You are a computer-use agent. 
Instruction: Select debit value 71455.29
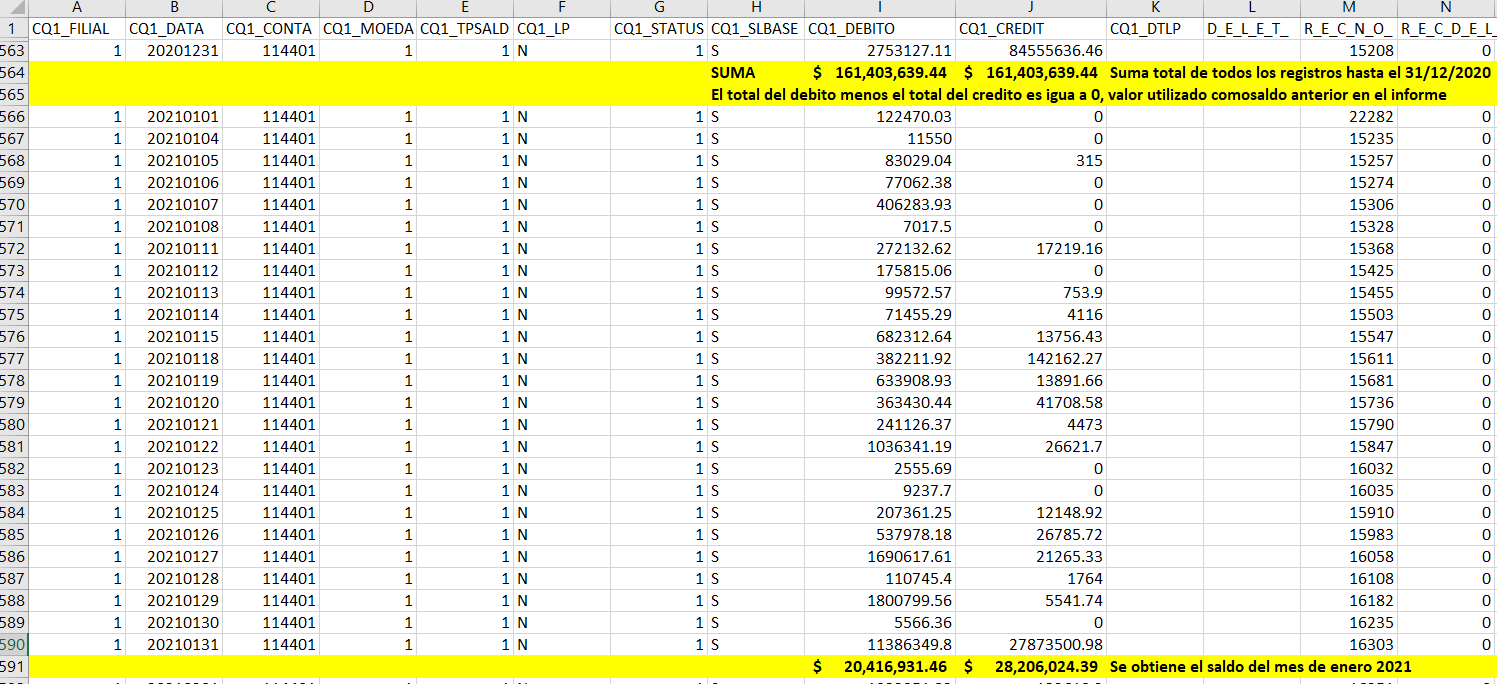coord(880,315)
